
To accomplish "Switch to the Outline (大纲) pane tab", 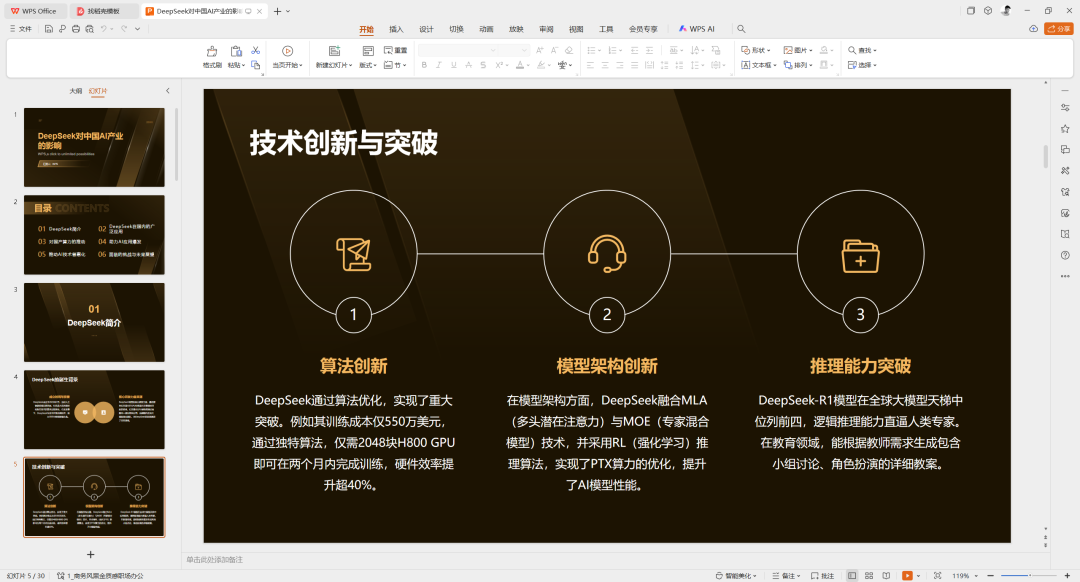I will coord(76,91).
